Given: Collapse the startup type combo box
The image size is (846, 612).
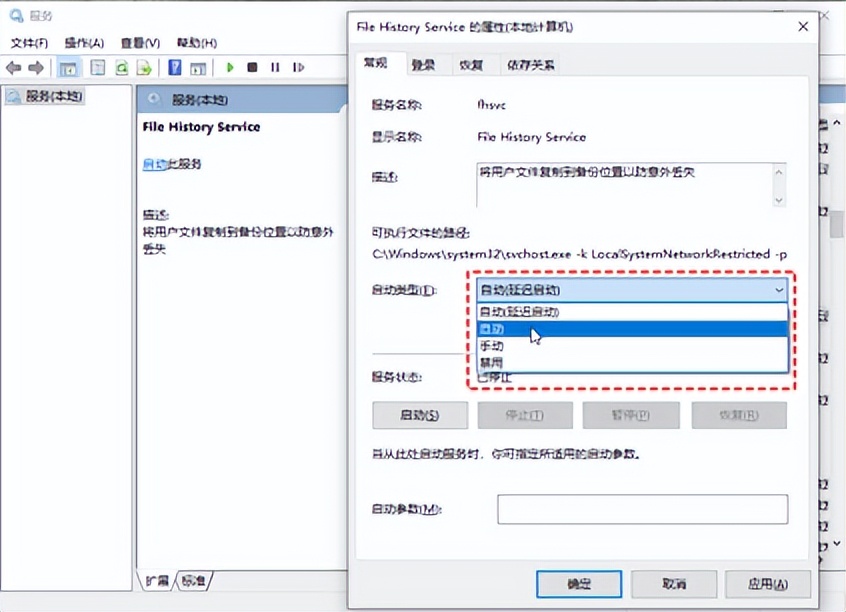Looking at the screenshot, I should (779, 290).
